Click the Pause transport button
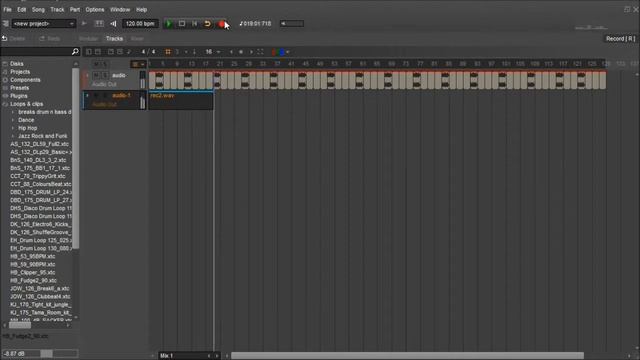This screenshot has width=640, height=360. (195, 24)
